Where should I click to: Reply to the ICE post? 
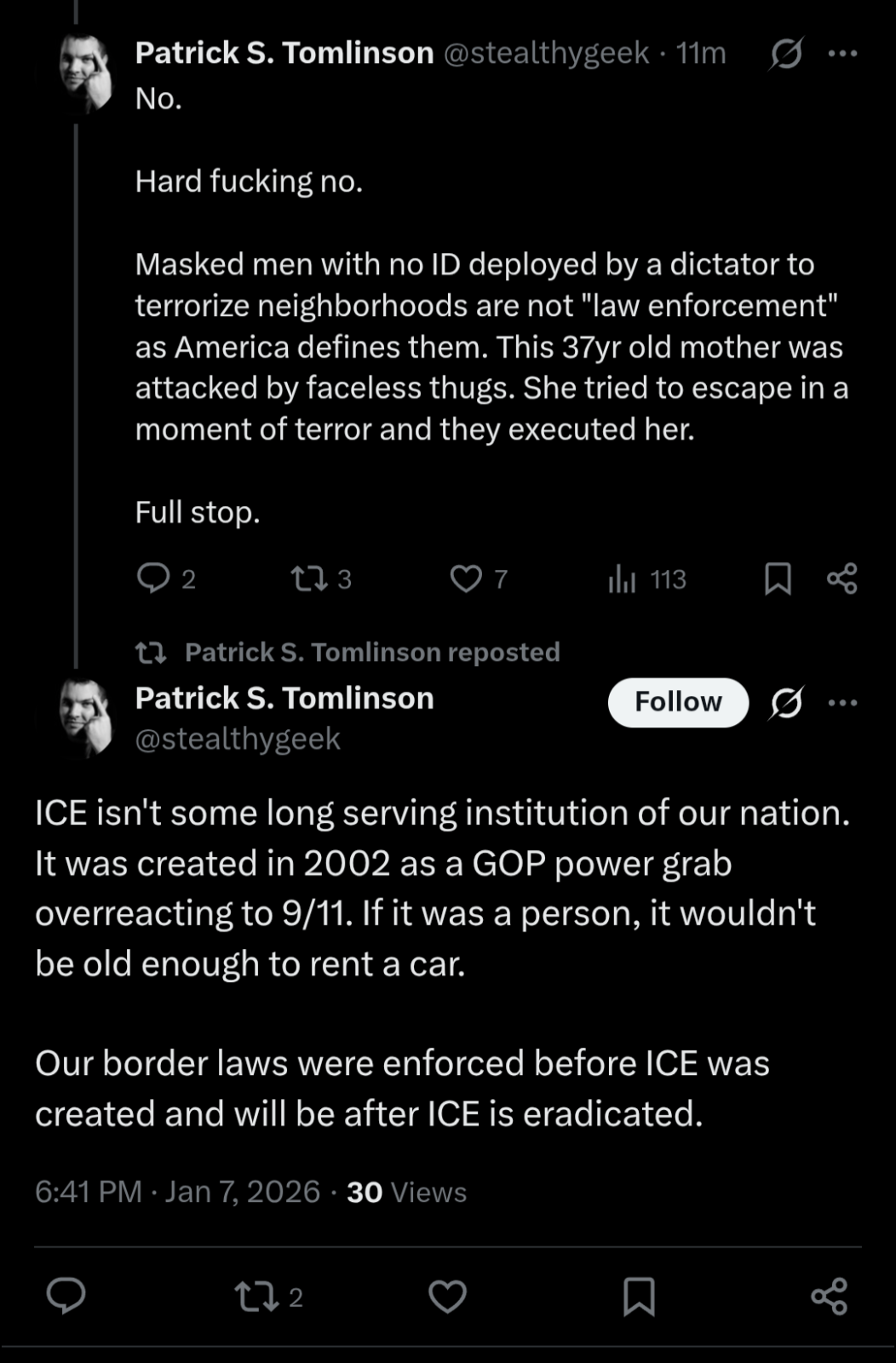tap(66, 1297)
